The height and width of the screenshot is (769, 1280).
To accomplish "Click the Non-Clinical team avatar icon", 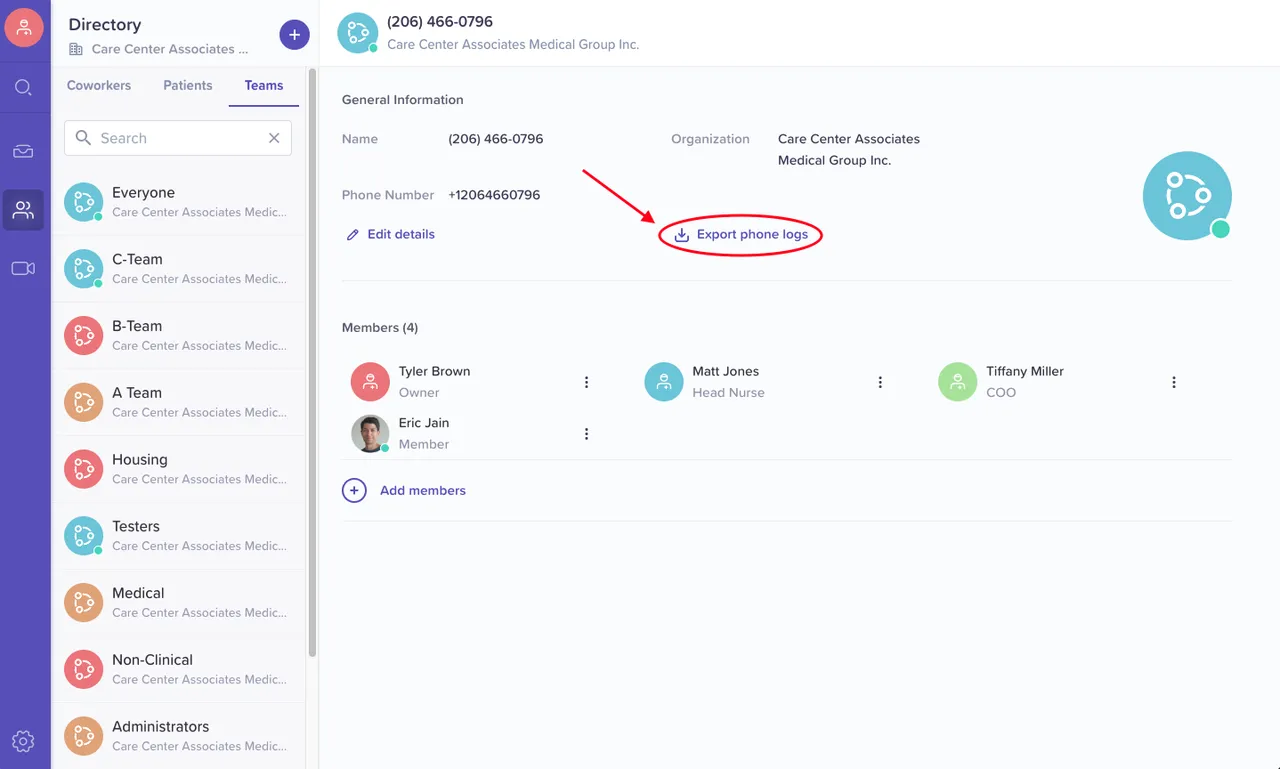I will click(84, 669).
